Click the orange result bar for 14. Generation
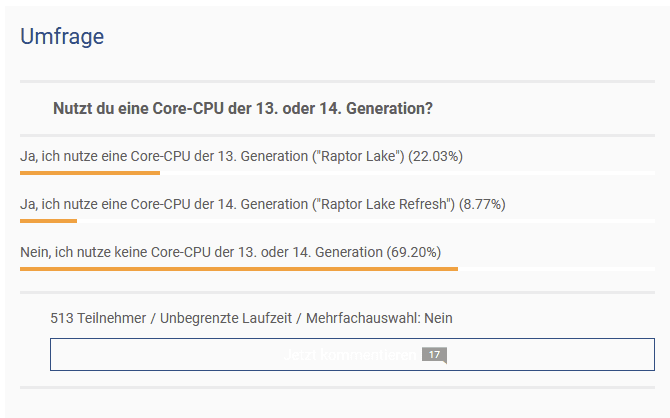This screenshot has width=670, height=418. click(48, 221)
